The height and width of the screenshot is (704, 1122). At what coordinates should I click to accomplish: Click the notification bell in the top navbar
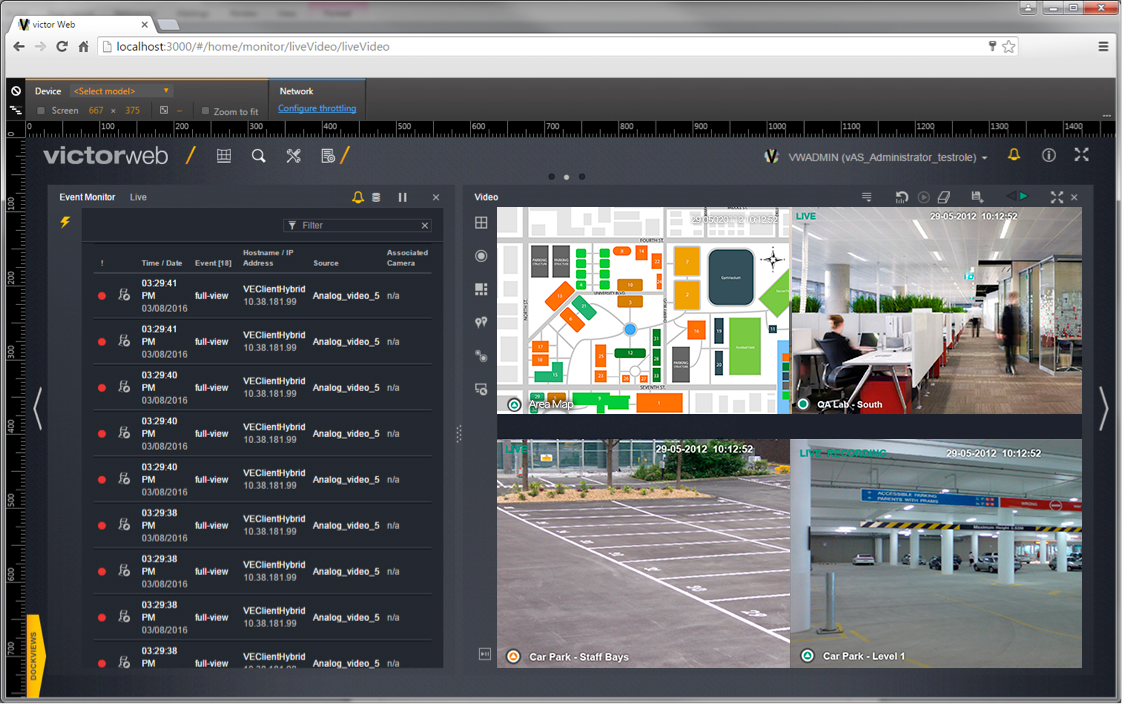click(x=1014, y=155)
